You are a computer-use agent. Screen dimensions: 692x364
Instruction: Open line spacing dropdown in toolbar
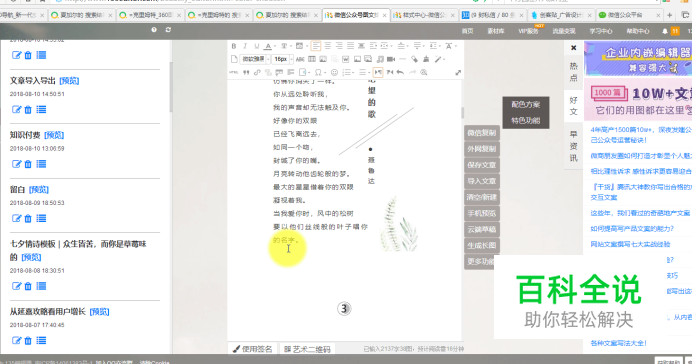[x=440, y=46]
